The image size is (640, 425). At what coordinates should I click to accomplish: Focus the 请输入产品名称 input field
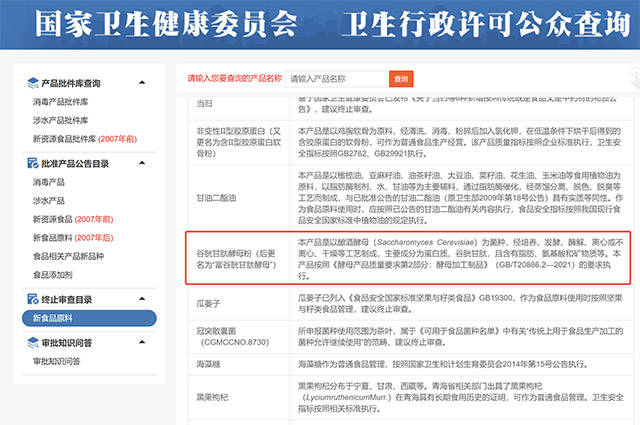coord(334,78)
